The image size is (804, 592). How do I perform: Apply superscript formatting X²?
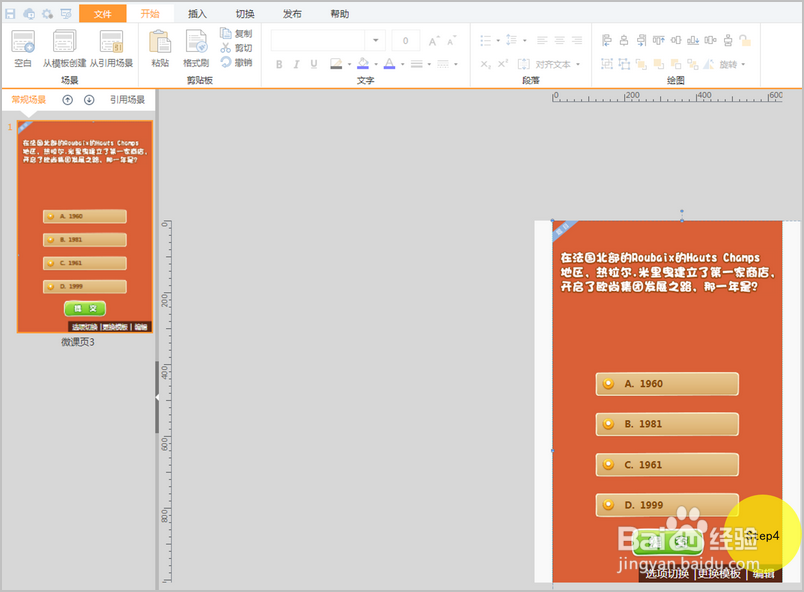click(x=503, y=64)
